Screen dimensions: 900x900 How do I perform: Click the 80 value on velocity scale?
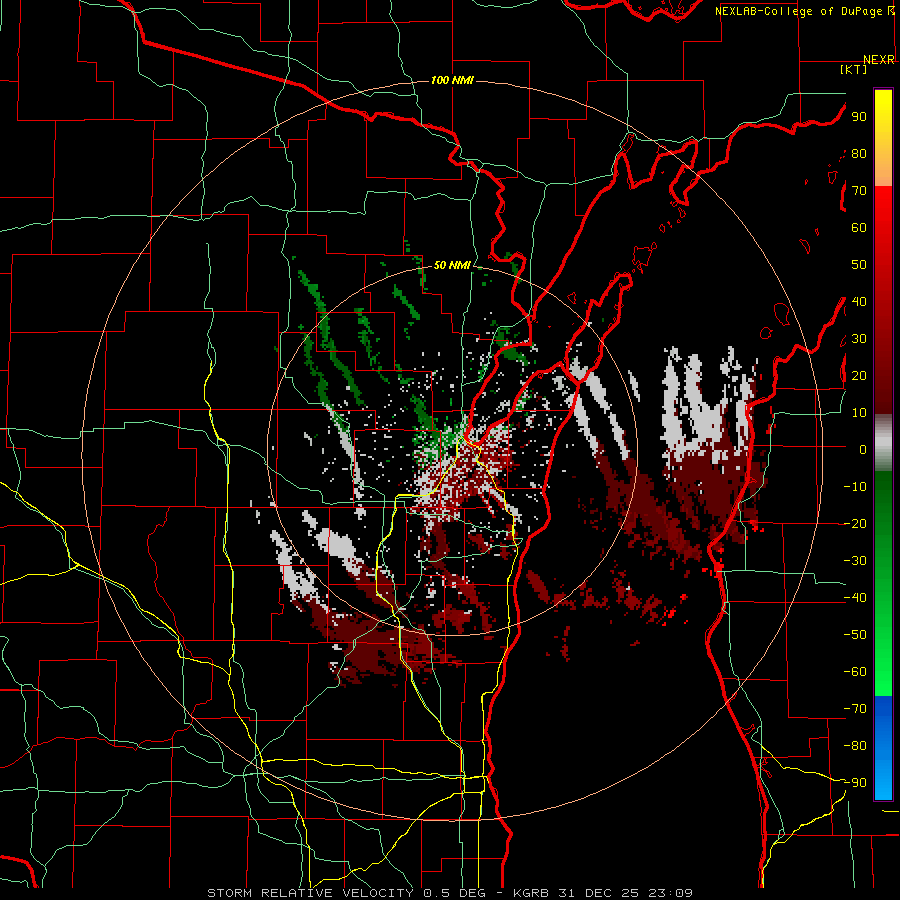859,153
